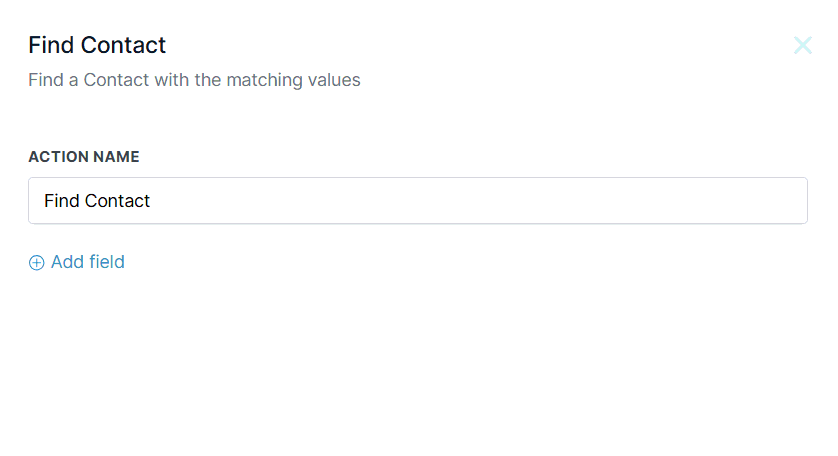The image size is (838, 456).
Task: Click the plus circle icon
Action: click(x=37, y=263)
